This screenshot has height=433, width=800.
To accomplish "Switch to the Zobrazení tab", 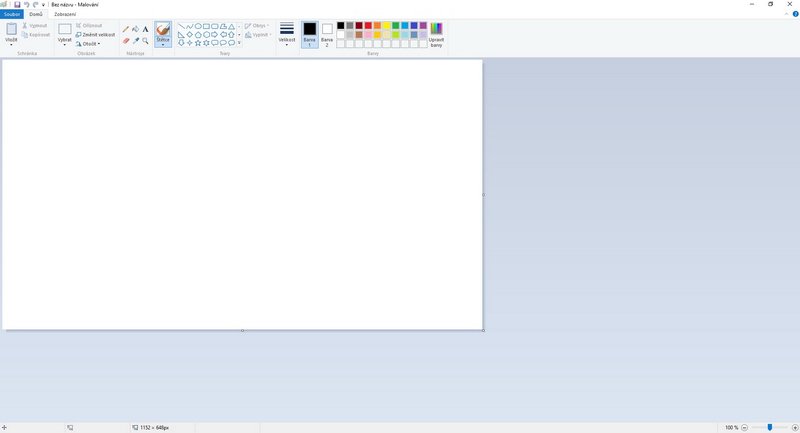I will [x=65, y=14].
